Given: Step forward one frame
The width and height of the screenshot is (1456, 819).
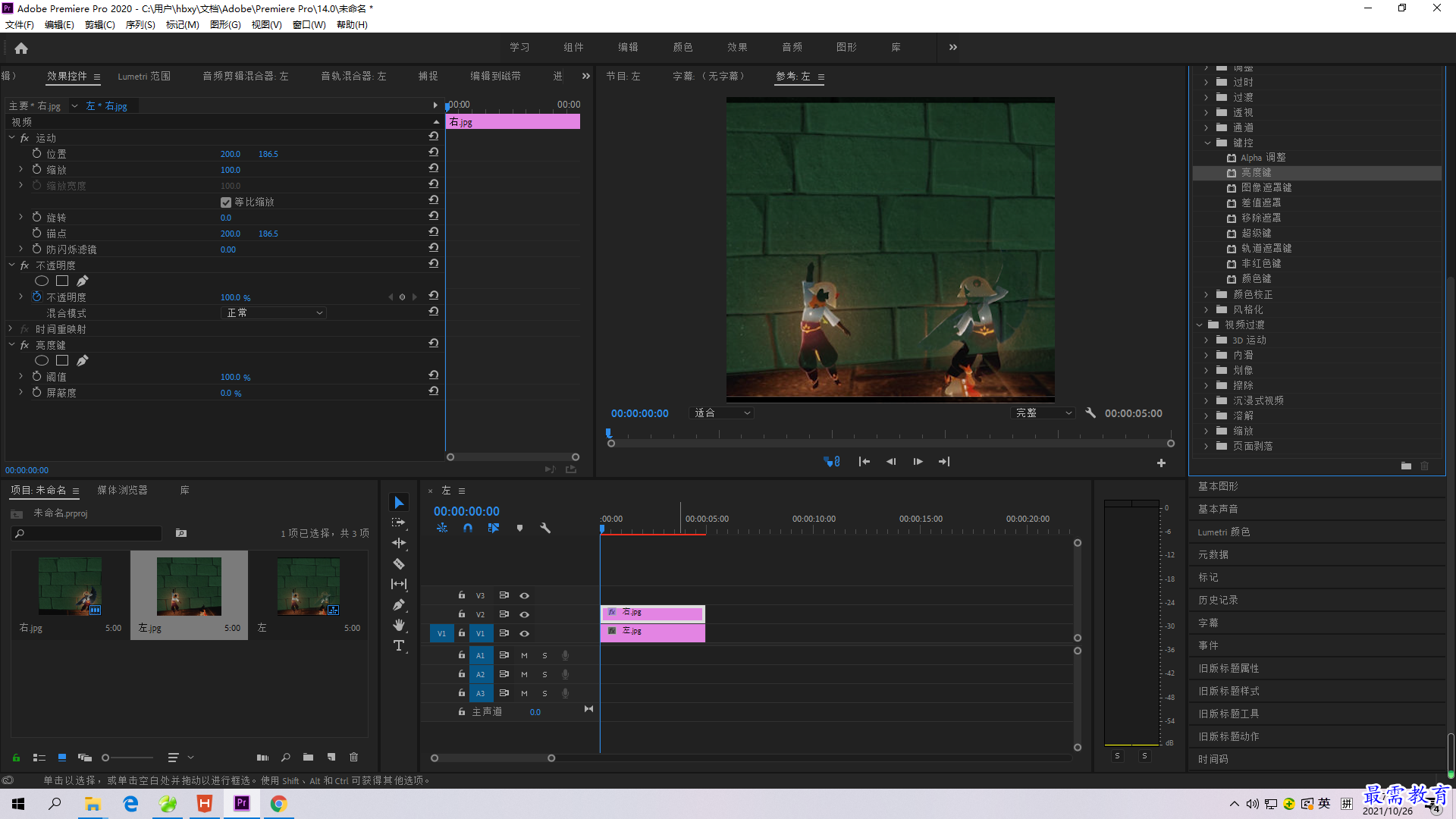Looking at the screenshot, I should [918, 462].
